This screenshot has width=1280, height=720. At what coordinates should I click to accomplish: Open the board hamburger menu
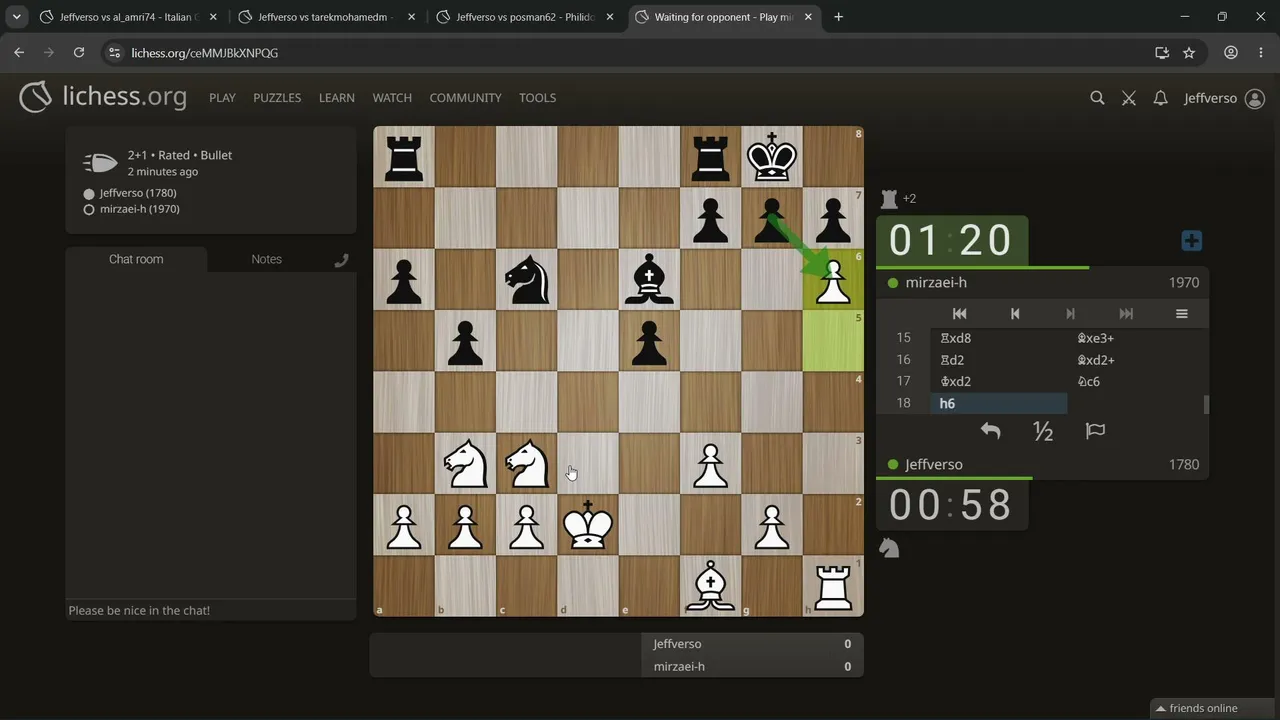1181,313
